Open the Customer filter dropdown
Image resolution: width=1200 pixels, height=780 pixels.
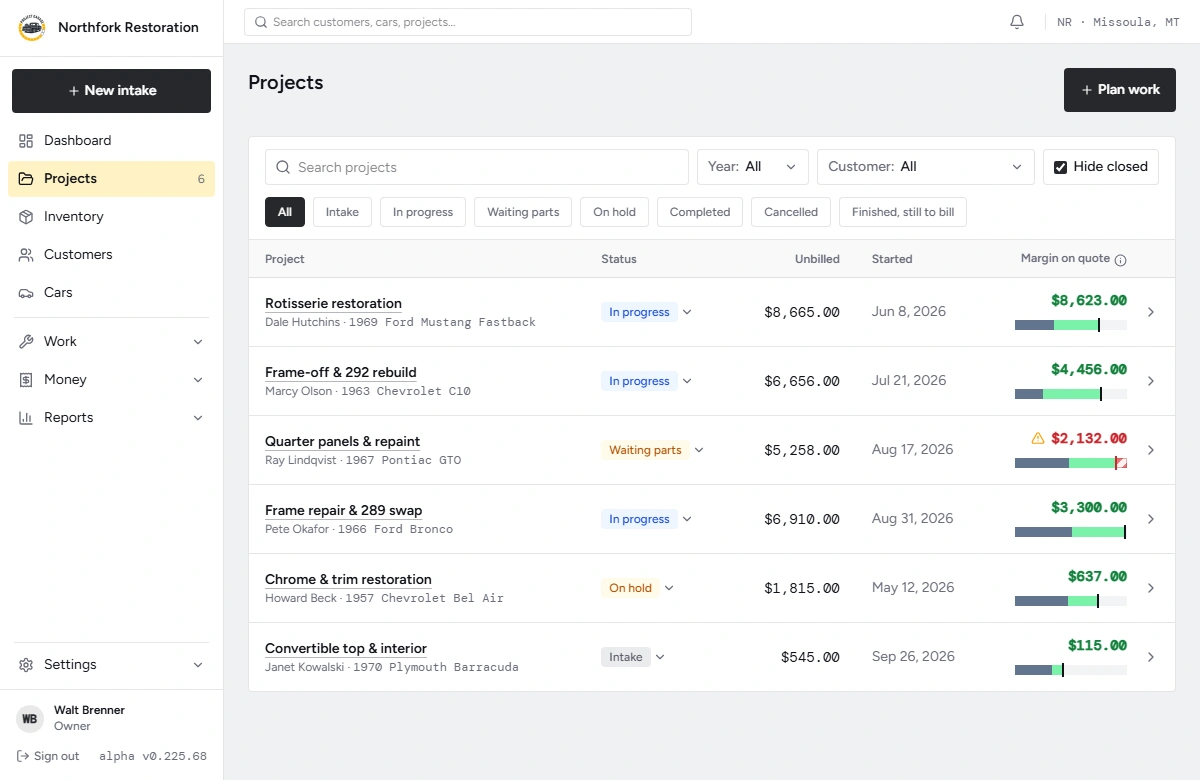[x=926, y=167]
